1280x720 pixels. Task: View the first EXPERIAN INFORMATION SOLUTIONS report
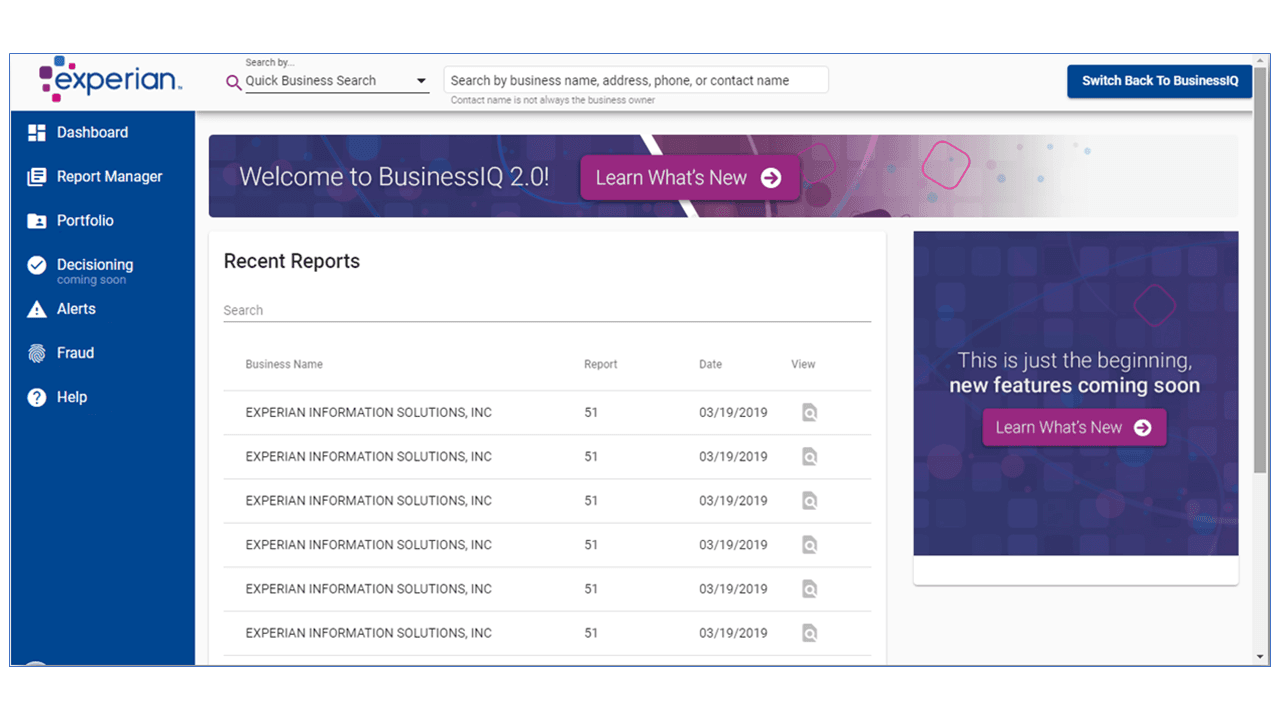[x=808, y=412]
